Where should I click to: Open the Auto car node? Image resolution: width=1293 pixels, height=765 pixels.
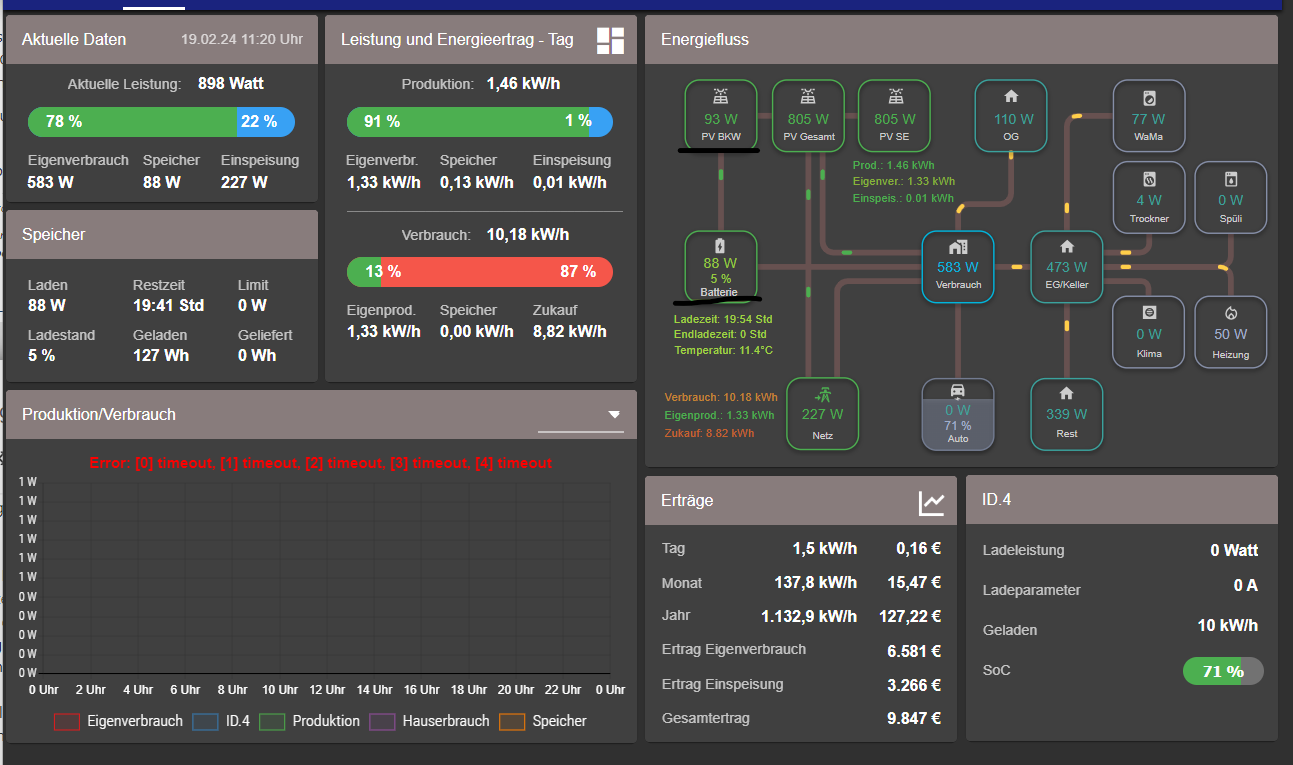pos(957,414)
